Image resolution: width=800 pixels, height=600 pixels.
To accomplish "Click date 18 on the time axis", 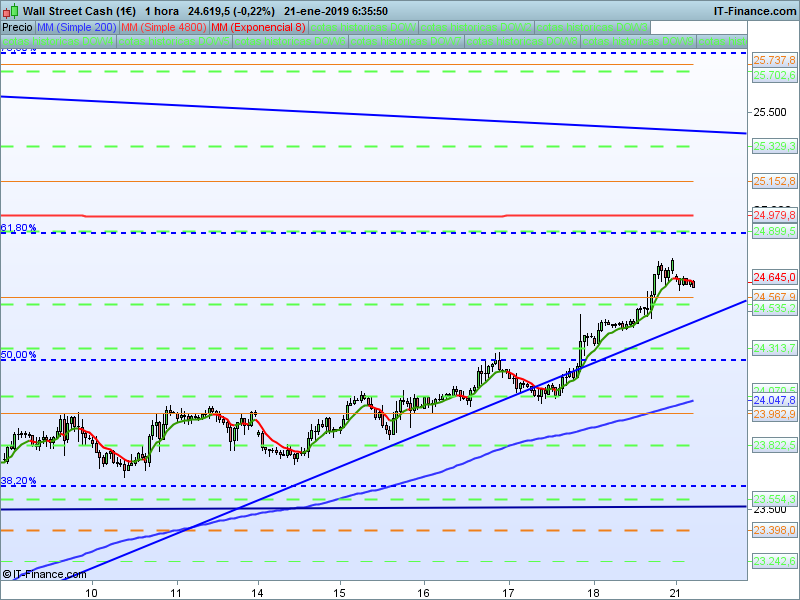I will coord(593,593).
